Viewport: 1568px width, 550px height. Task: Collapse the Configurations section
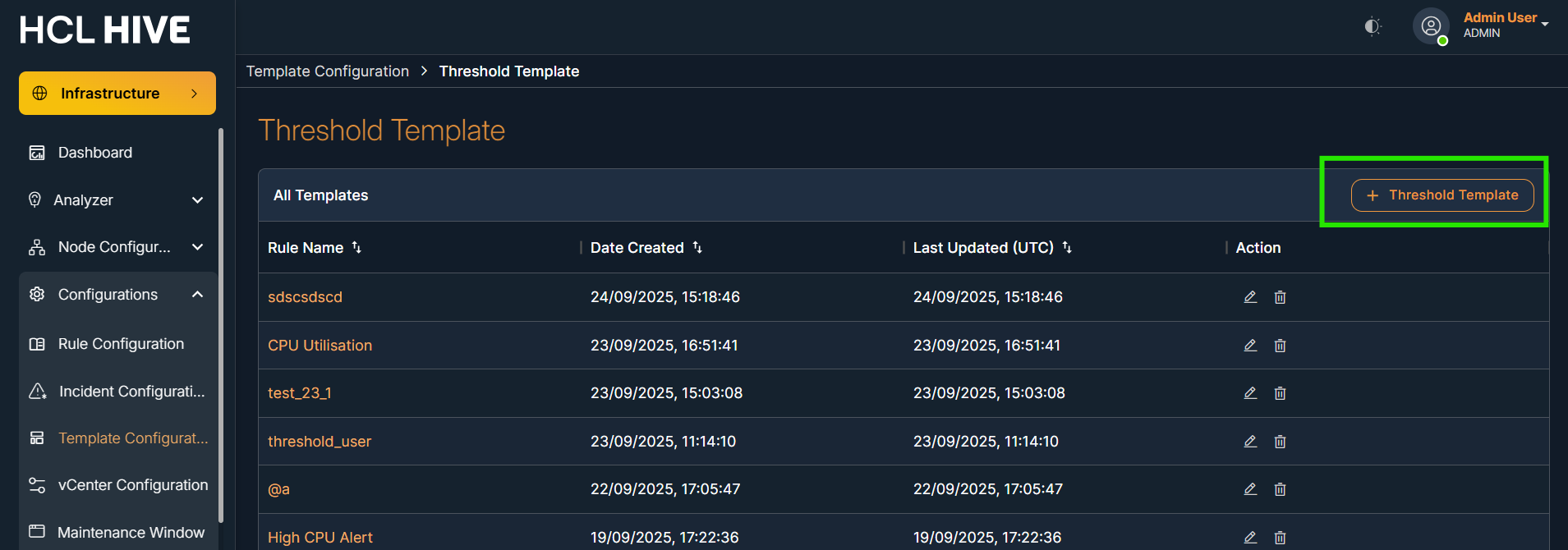(197, 295)
